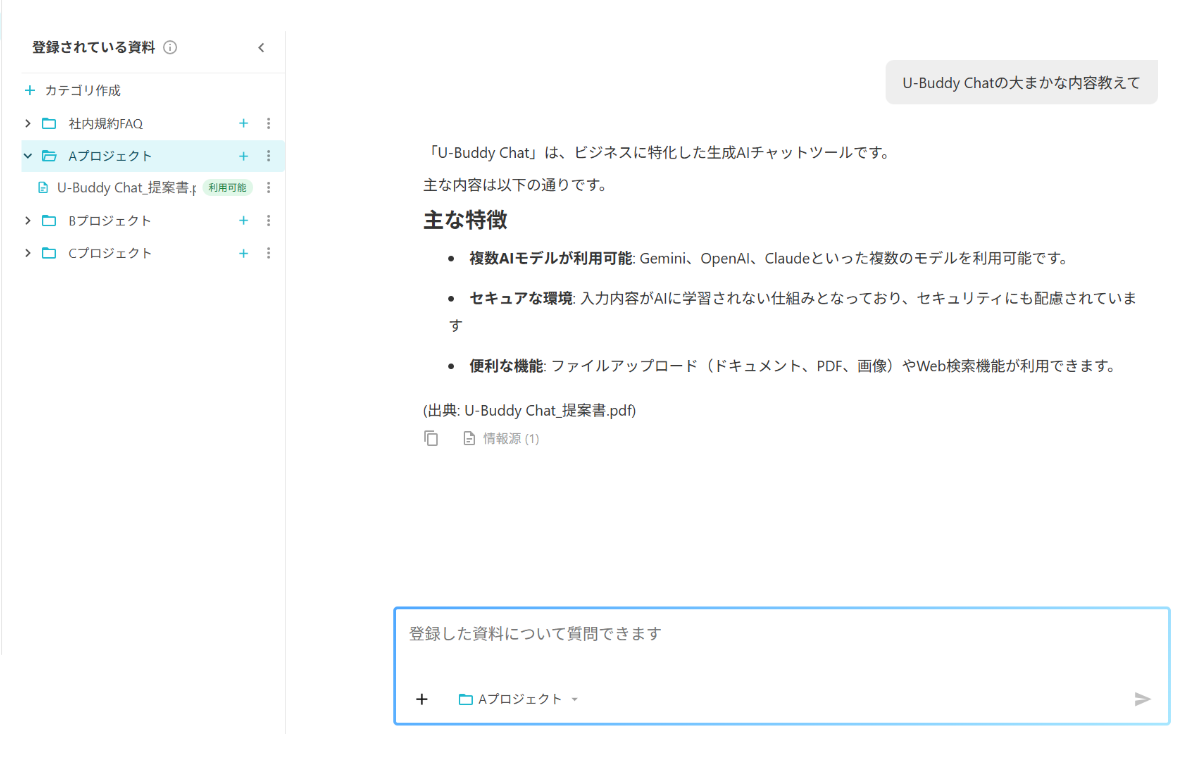Click the user message U-Buddy Chatの大まかな内容教えて
Screen dimensions: 1197x765
(1021, 82)
